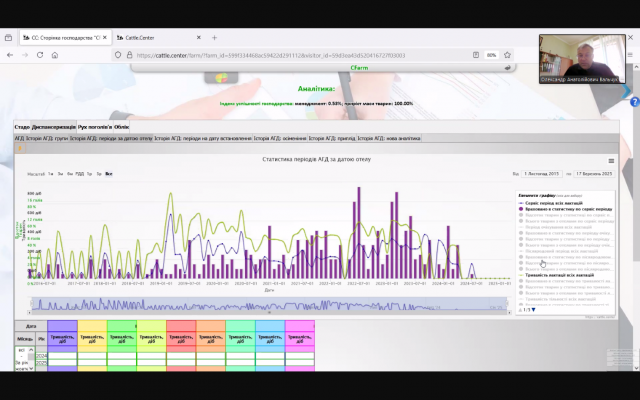
Task: Go back in browser history
Action: coord(10,55)
